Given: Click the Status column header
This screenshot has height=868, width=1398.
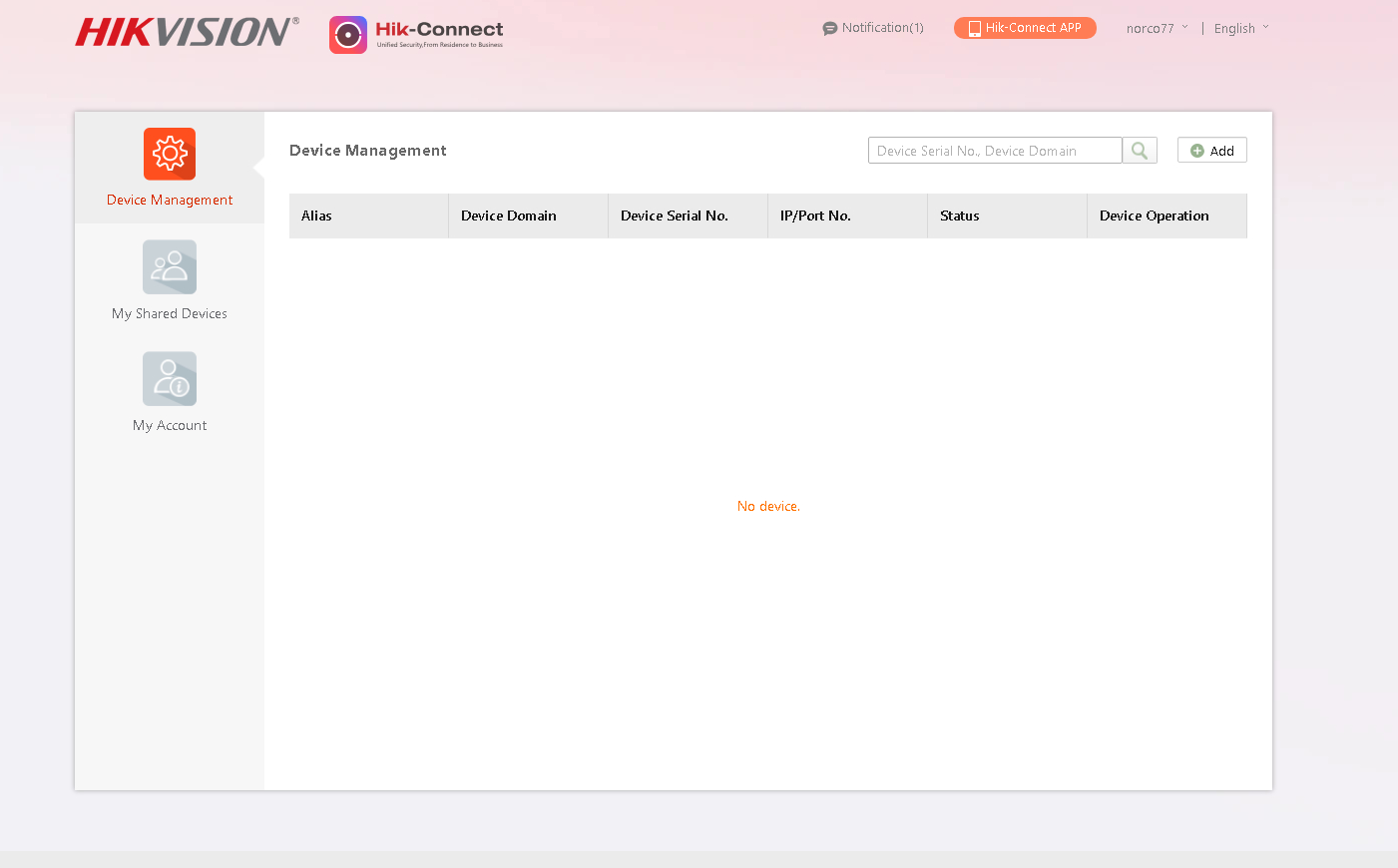Looking at the screenshot, I should pyautogui.click(x=959, y=216).
